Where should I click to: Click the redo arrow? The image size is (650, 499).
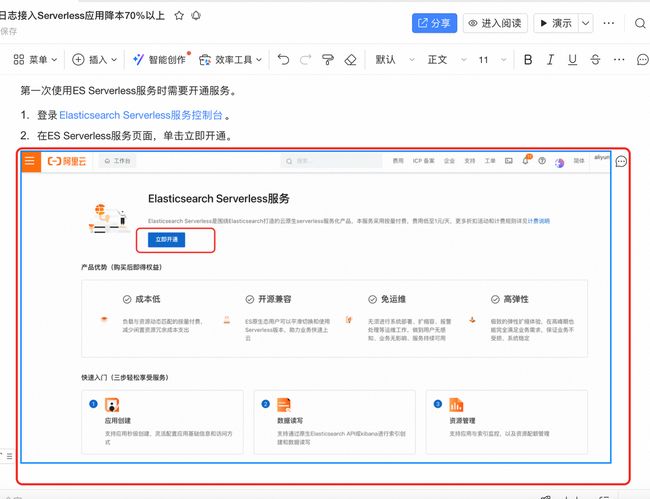click(x=306, y=60)
